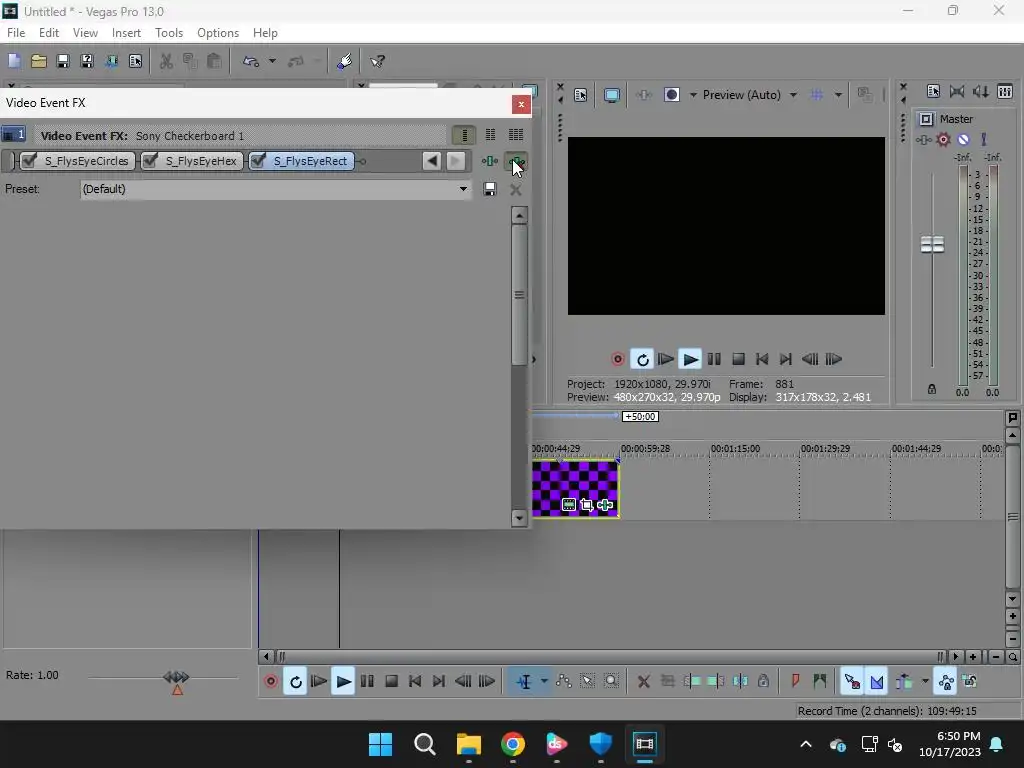Open the Edit menu
Screen dimensions: 1024x768
coord(48,33)
